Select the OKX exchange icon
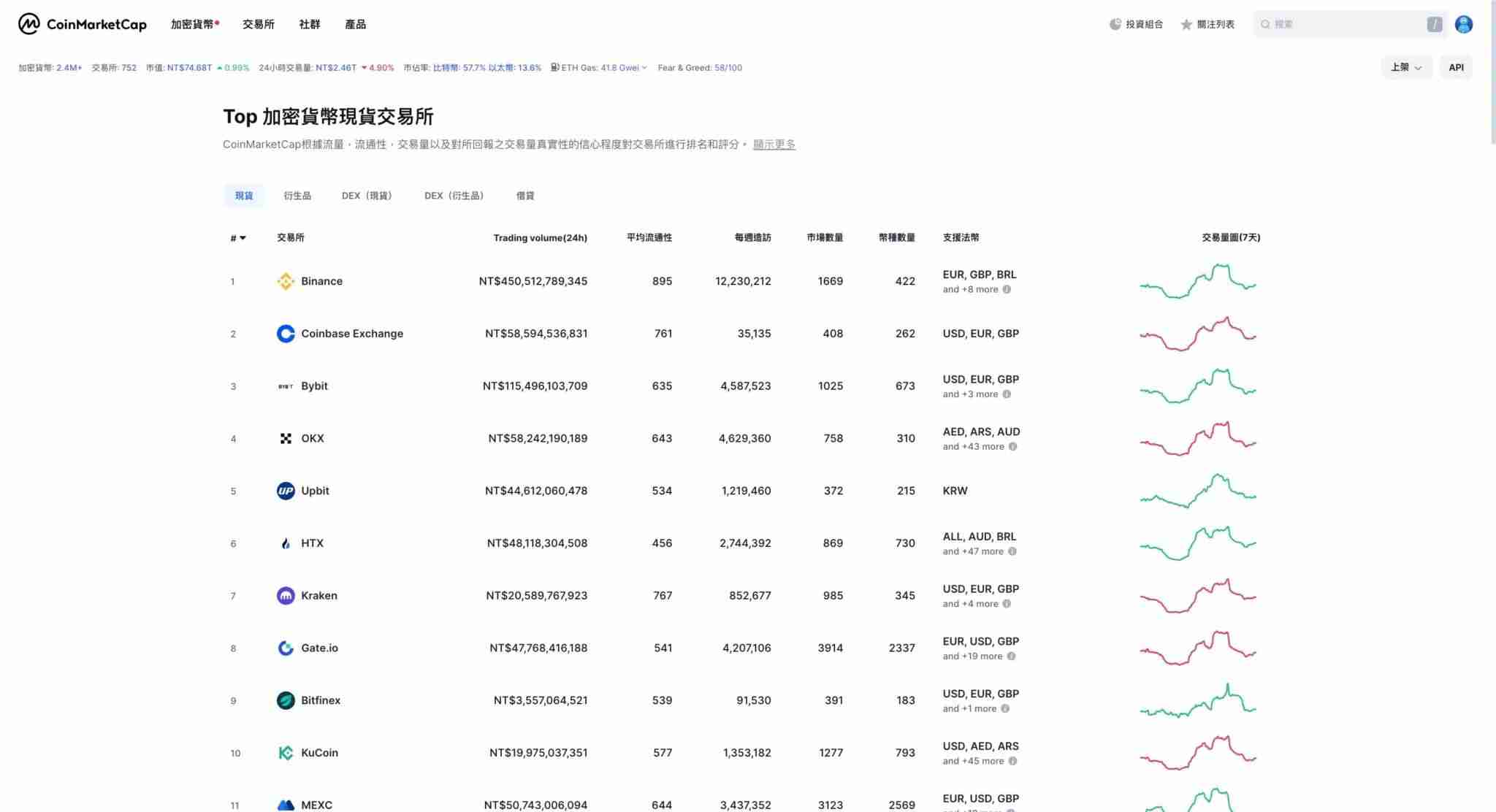1496x812 pixels. [286, 438]
